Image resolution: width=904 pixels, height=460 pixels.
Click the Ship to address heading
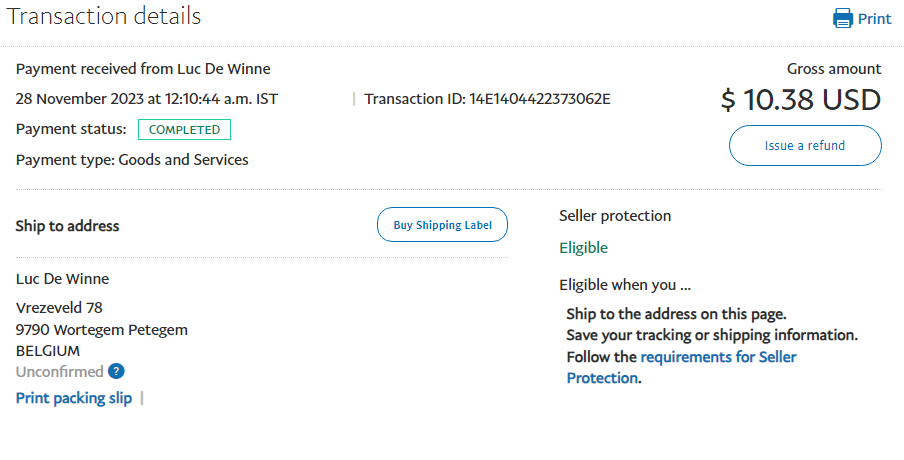pyautogui.click(x=67, y=226)
